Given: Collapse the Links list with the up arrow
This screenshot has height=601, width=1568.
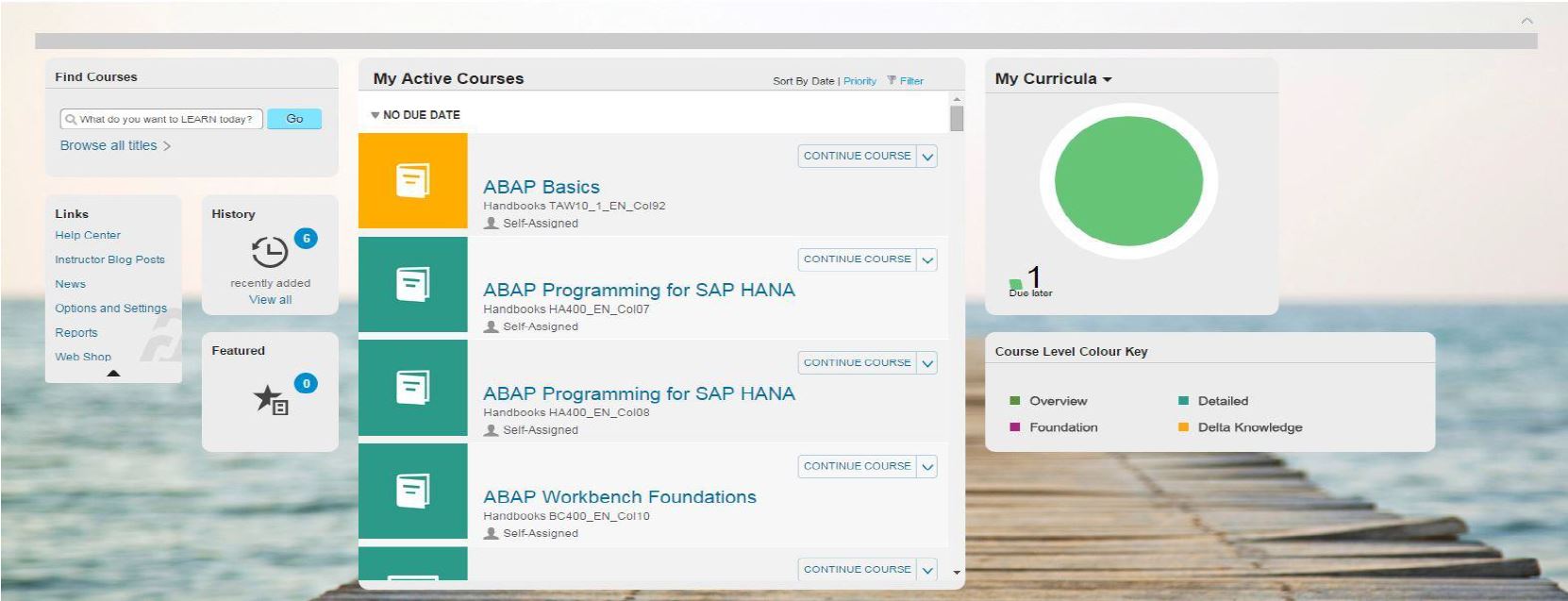Looking at the screenshot, I should point(113,374).
